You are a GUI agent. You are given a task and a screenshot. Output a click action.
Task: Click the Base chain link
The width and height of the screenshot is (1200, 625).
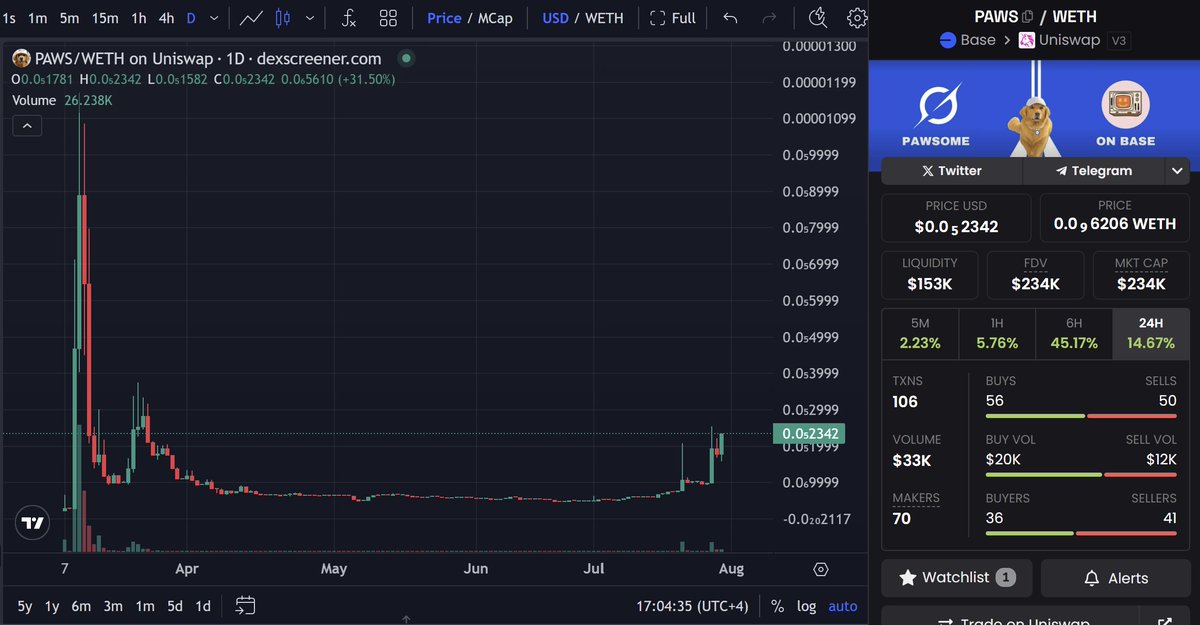pyautogui.click(x=968, y=40)
